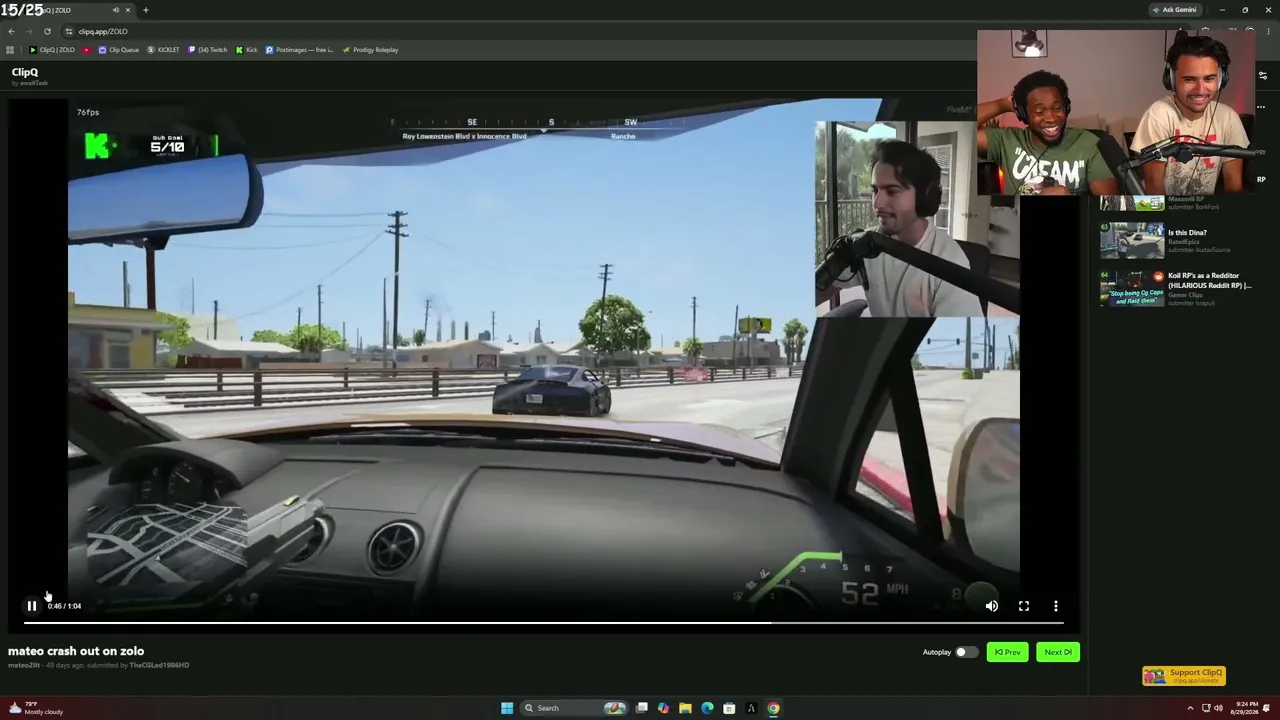This screenshot has width=1280, height=720.
Task: Switch to Chrome in the taskbar
Action: pos(773,708)
